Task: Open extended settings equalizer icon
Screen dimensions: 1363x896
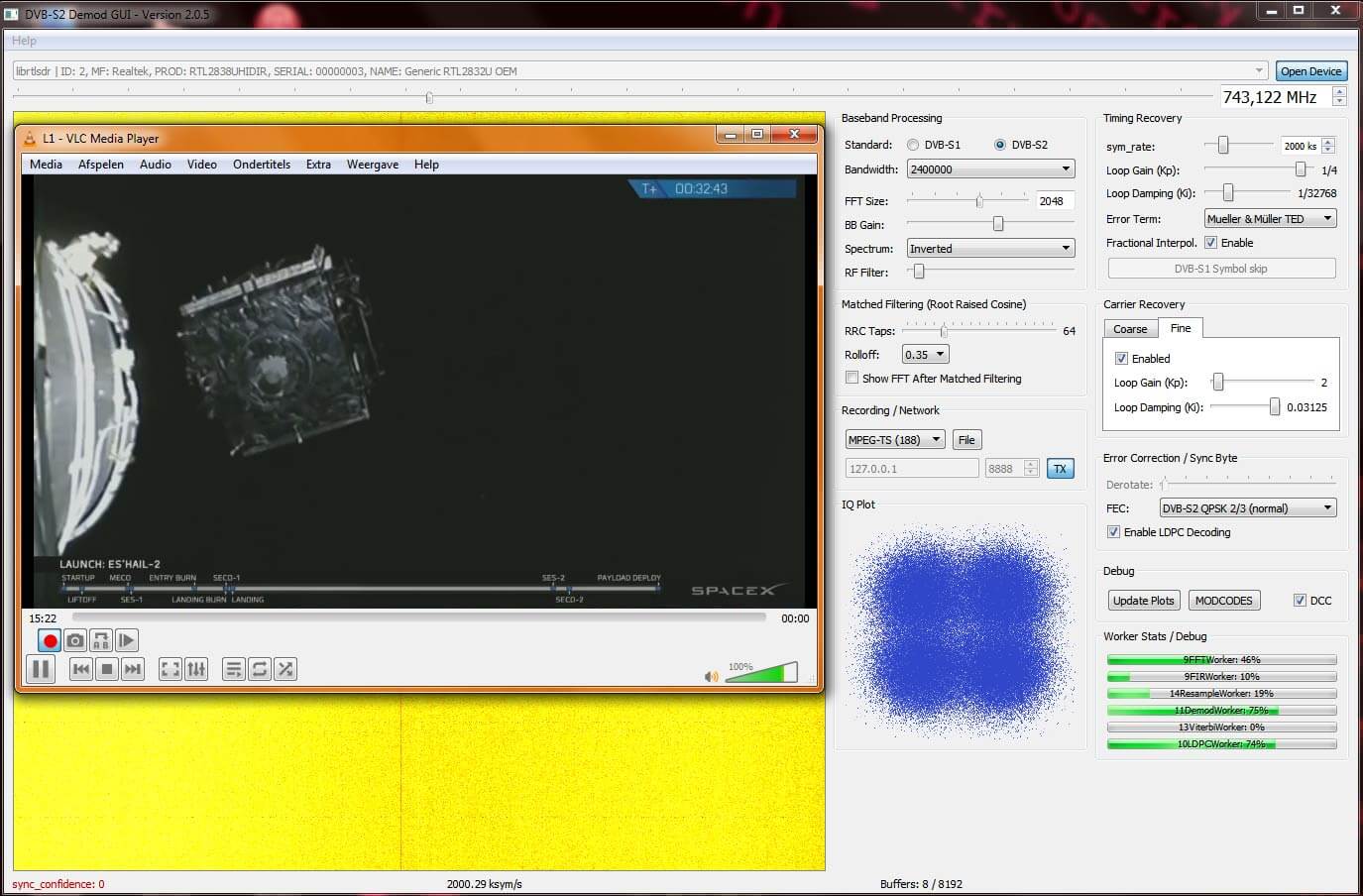Action: (196, 669)
